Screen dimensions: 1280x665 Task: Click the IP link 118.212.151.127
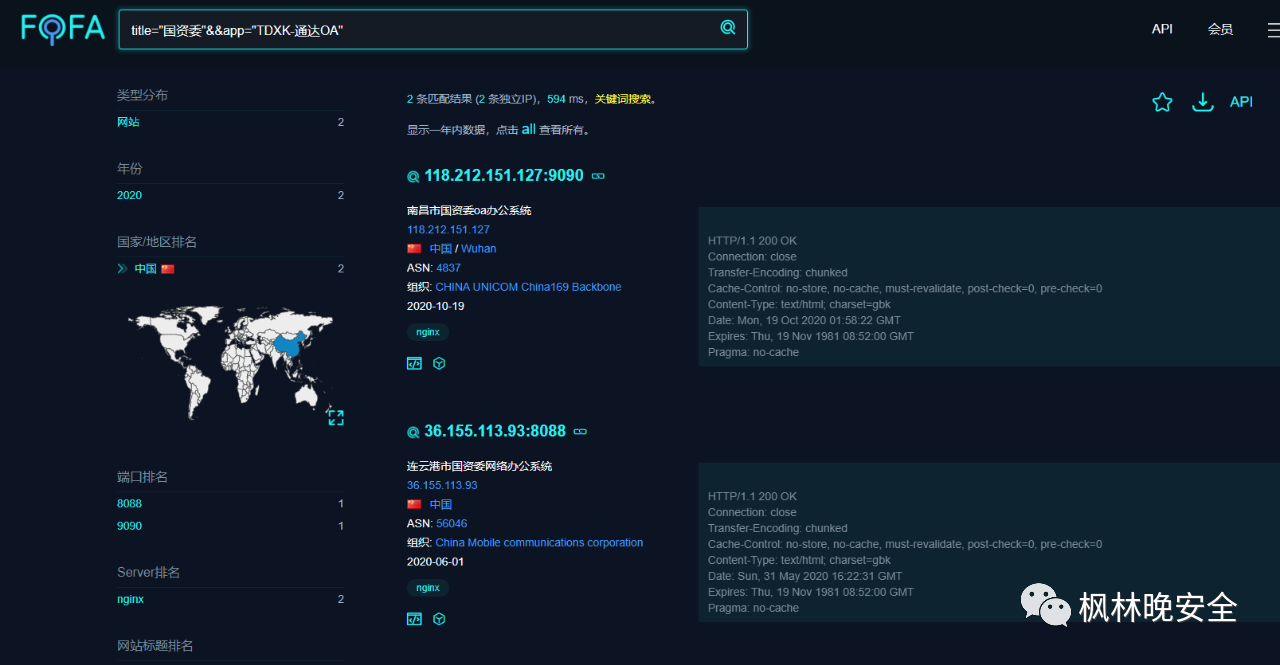tap(448, 230)
